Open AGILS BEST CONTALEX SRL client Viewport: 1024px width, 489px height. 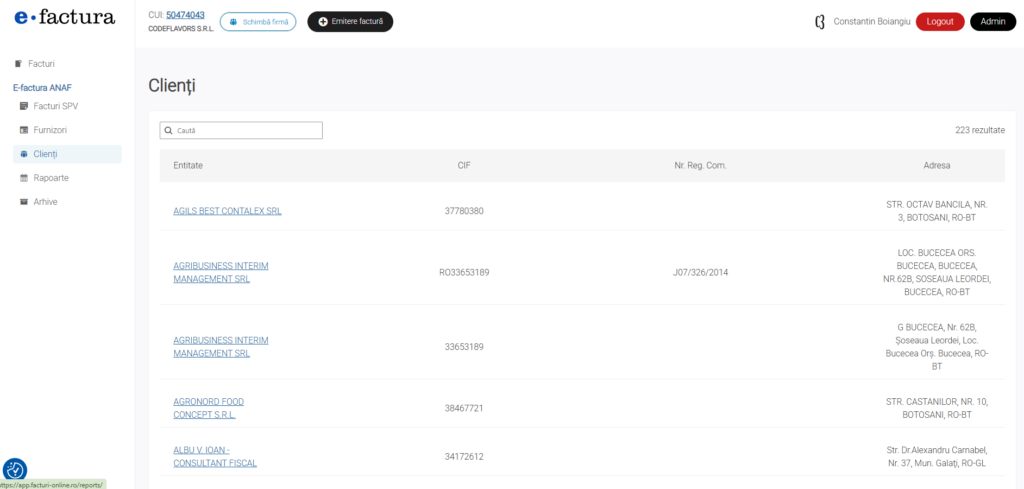click(x=227, y=211)
